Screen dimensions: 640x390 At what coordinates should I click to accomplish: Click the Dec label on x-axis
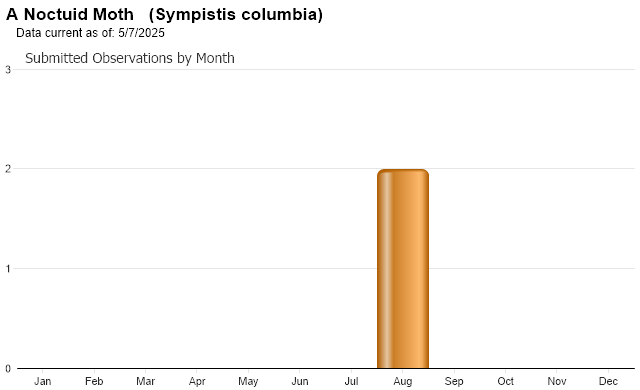pyautogui.click(x=608, y=381)
